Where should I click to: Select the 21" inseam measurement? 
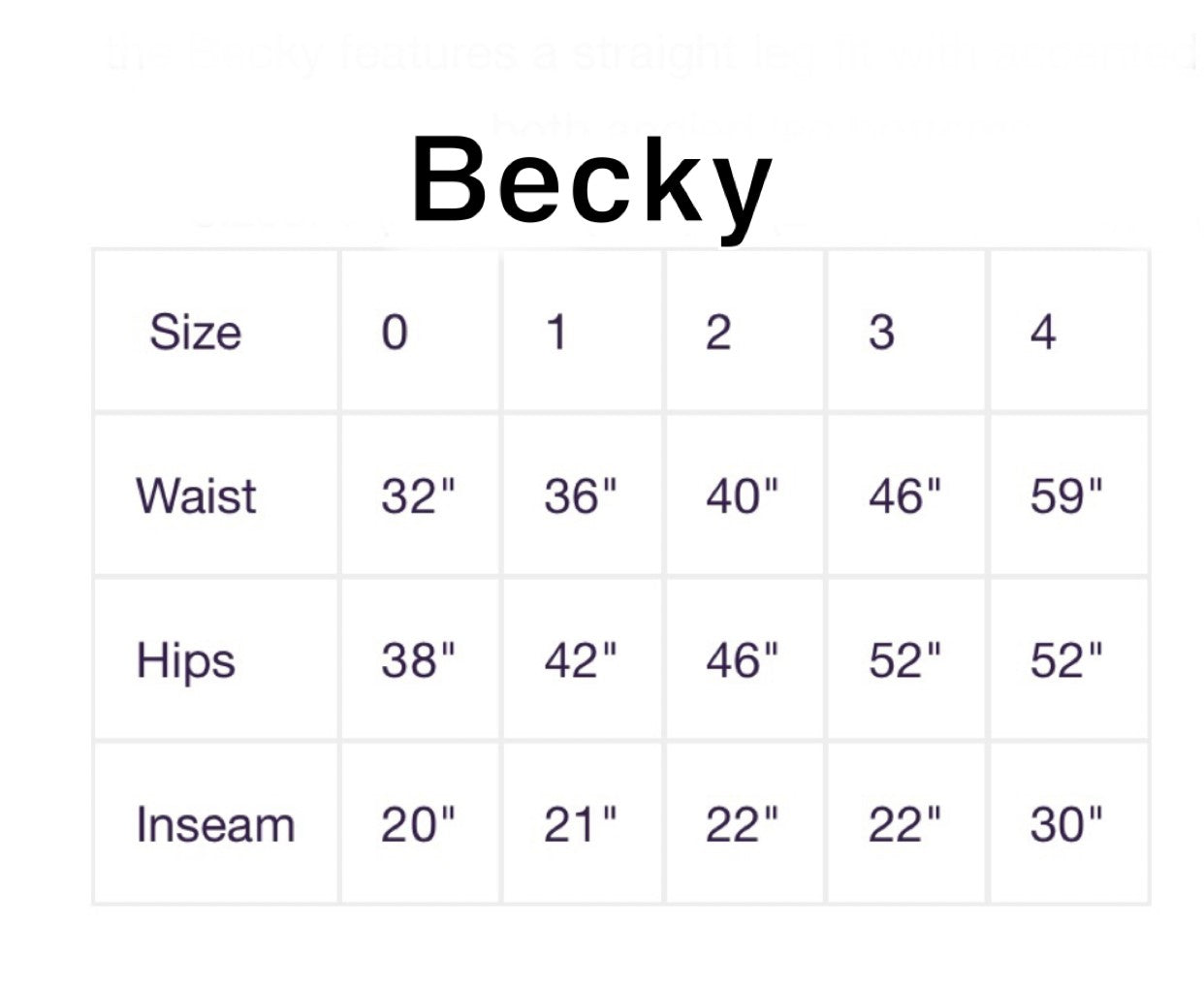pyautogui.click(x=580, y=825)
